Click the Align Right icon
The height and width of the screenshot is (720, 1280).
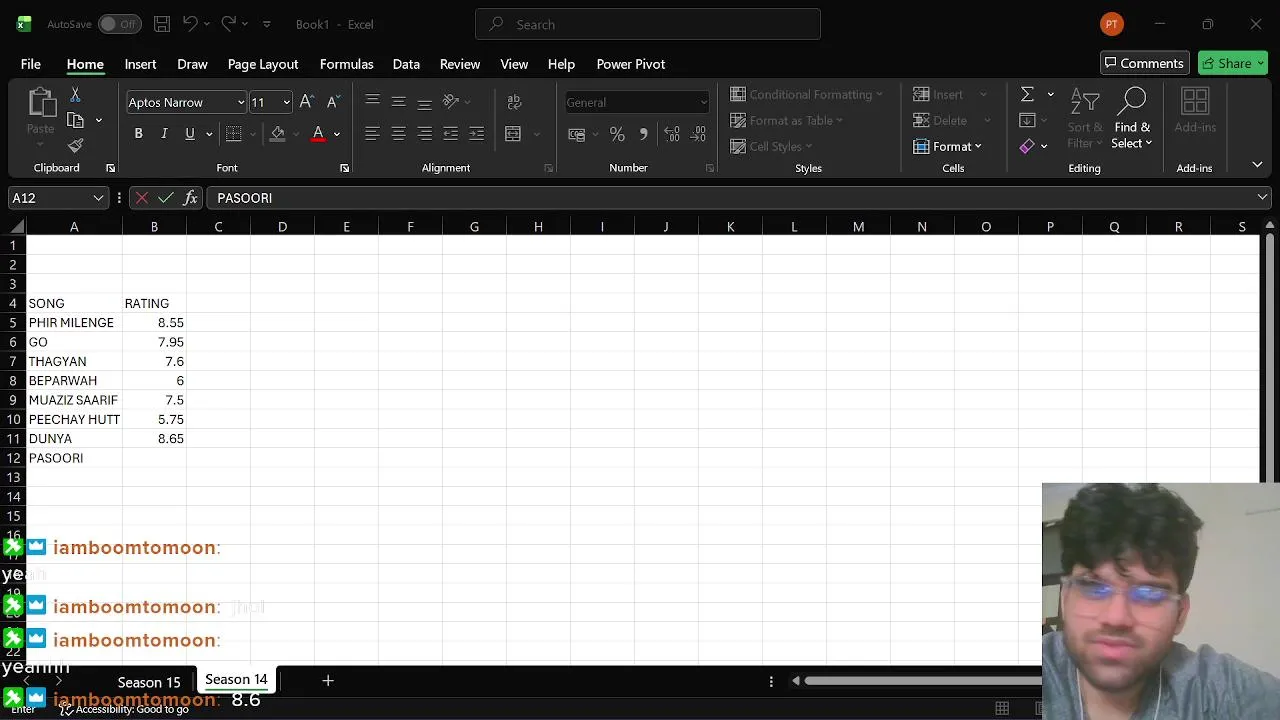424,134
